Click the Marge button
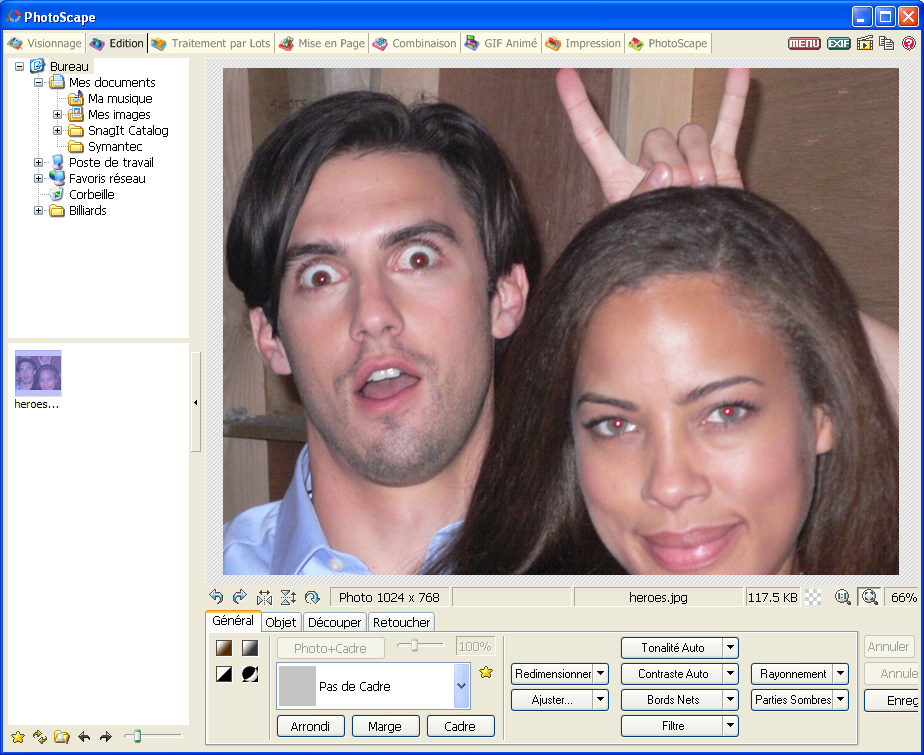The width and height of the screenshot is (924, 755). coord(385,725)
